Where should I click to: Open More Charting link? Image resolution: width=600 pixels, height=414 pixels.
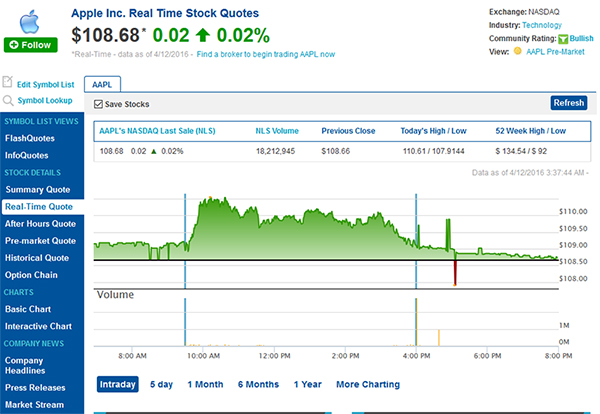[368, 385]
